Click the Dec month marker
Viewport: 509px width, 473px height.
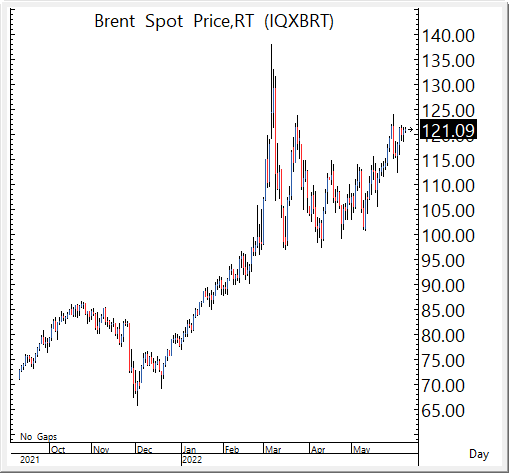(x=145, y=449)
